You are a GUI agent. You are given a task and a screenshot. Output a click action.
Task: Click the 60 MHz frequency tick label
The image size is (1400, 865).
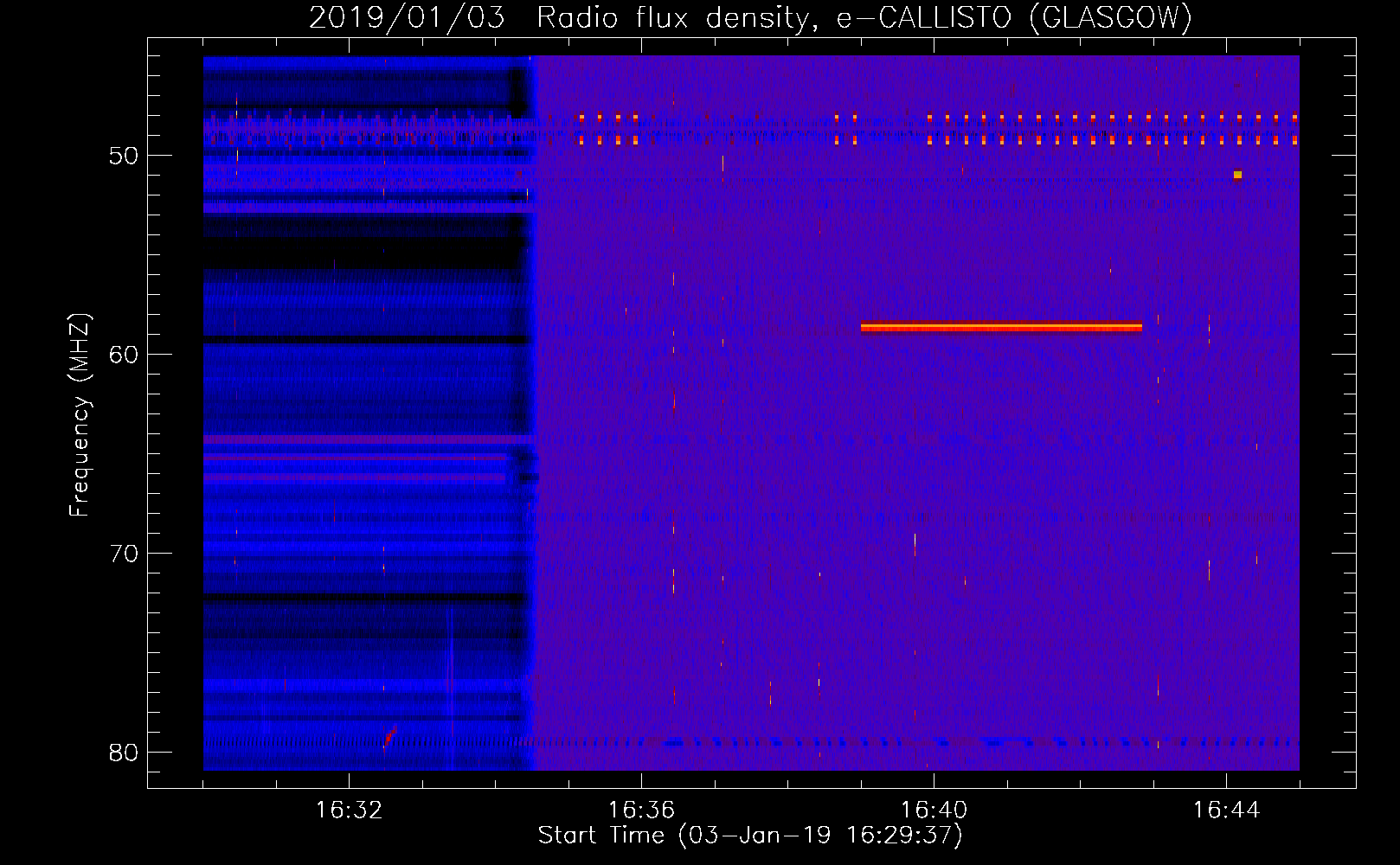pyautogui.click(x=124, y=355)
